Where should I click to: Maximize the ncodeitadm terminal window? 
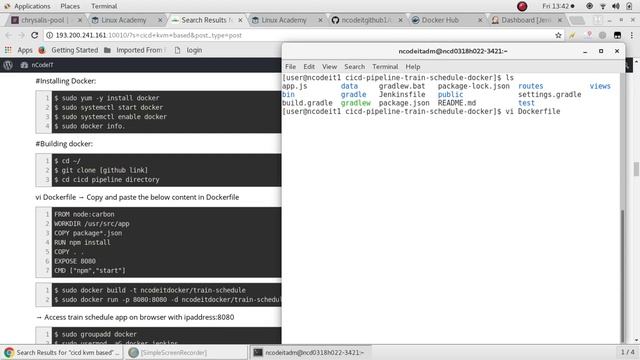pyautogui.click(x=601, y=51)
